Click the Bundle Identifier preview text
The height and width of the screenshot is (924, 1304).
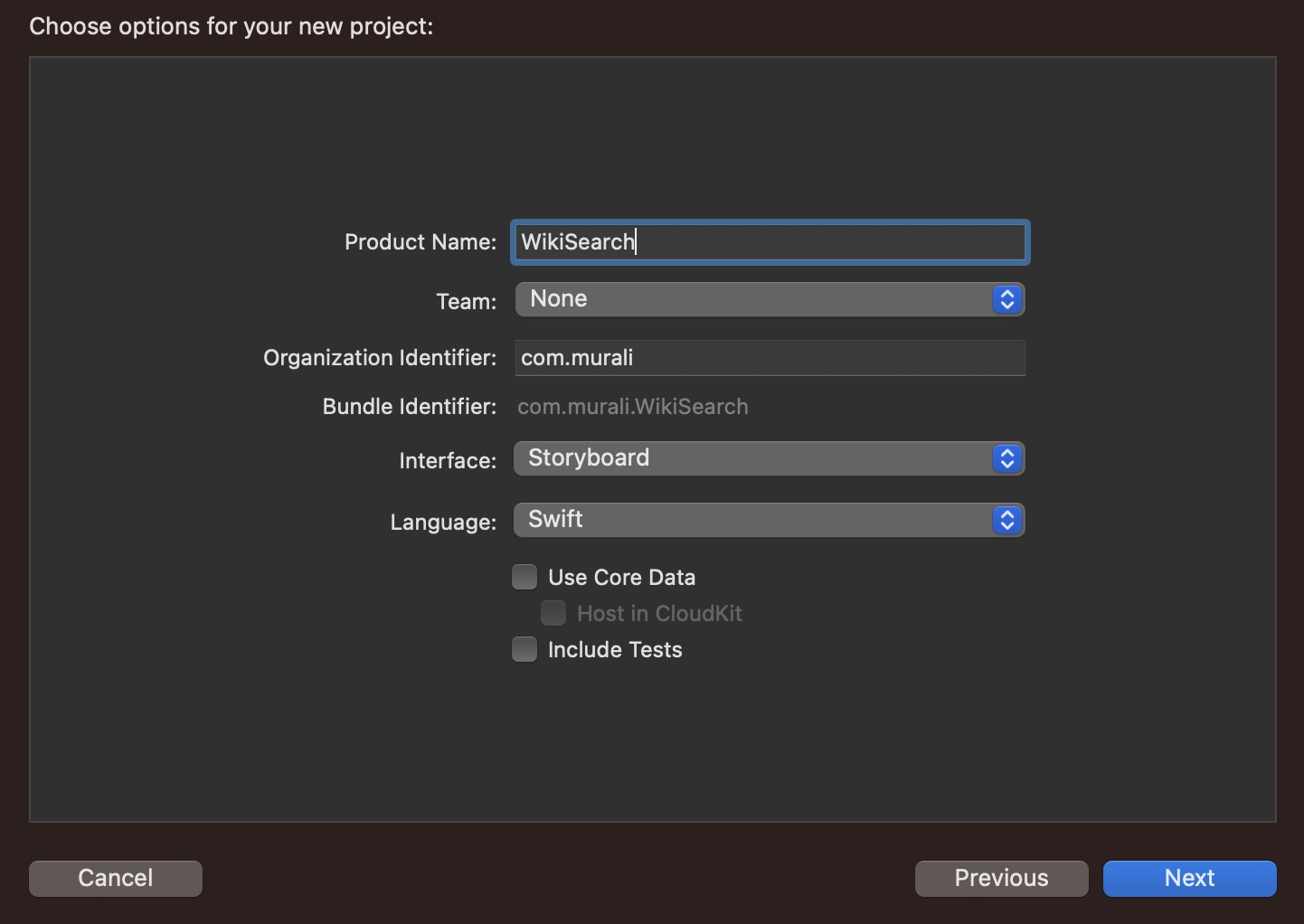pyautogui.click(x=632, y=407)
